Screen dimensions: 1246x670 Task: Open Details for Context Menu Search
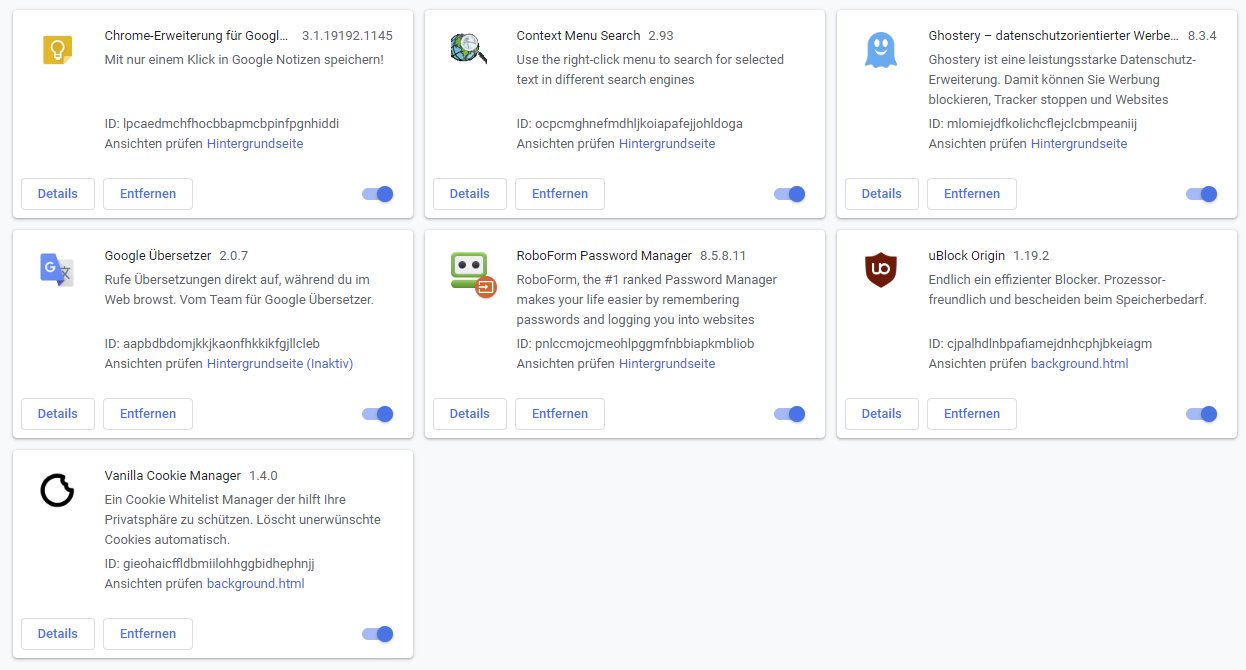(470, 194)
